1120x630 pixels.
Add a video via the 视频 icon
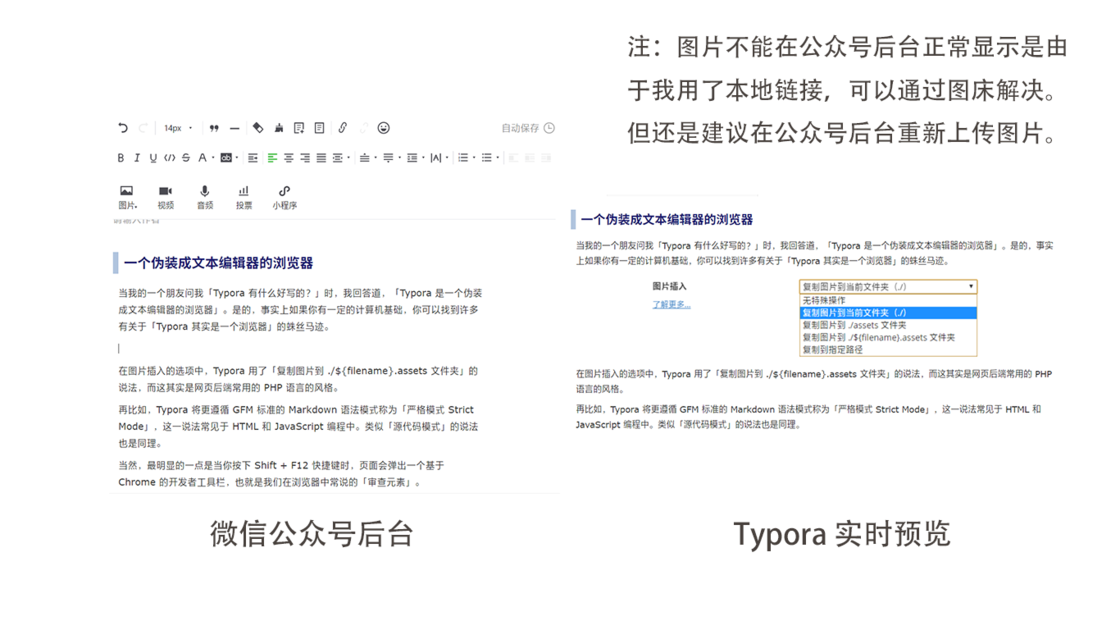pos(165,196)
